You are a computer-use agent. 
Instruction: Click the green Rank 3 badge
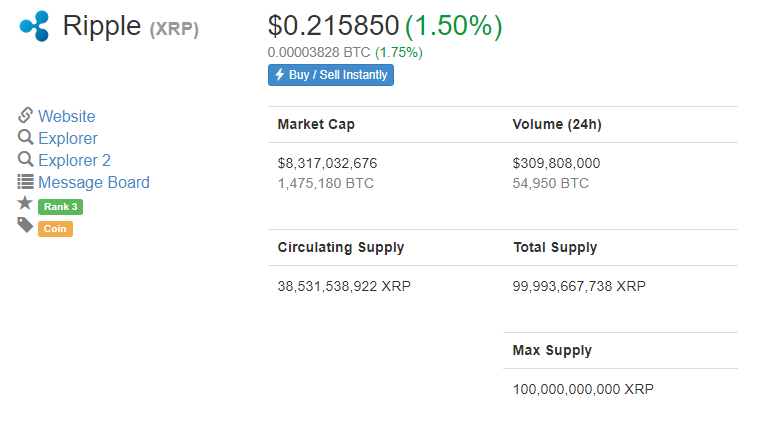click(x=60, y=207)
